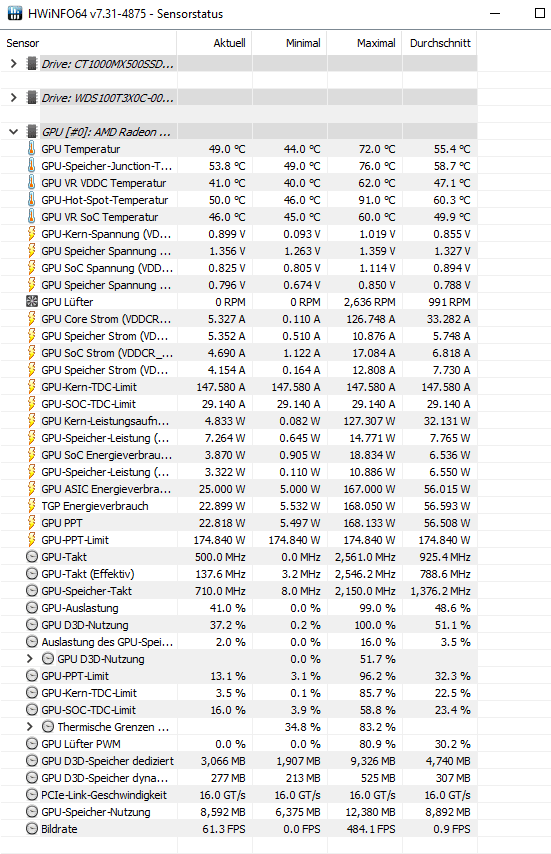This screenshot has width=551, height=854.
Task: Click the HWiNFO64 application icon in title bar
Action: point(15,13)
